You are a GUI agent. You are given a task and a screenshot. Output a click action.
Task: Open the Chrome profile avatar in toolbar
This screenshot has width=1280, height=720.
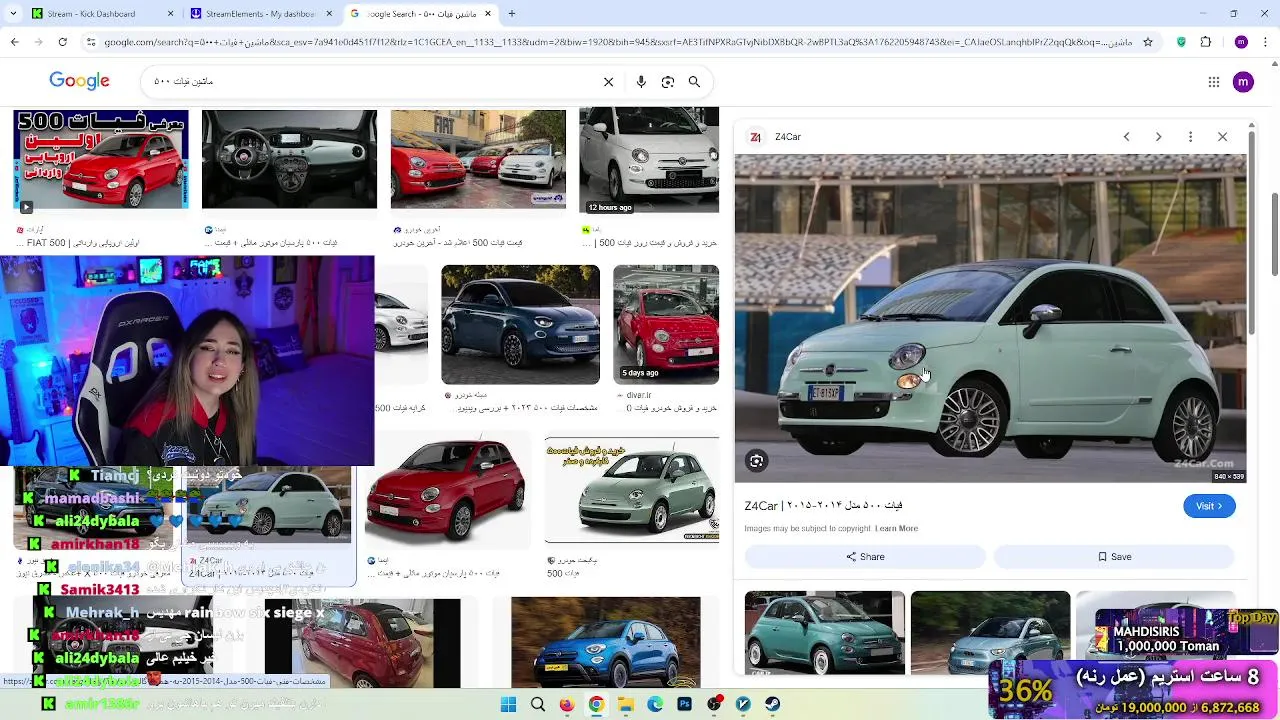point(1241,42)
